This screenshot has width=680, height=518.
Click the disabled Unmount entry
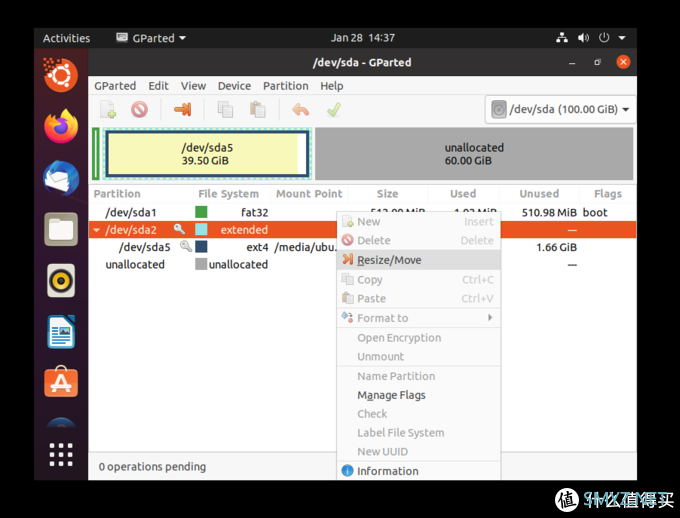pos(418,357)
